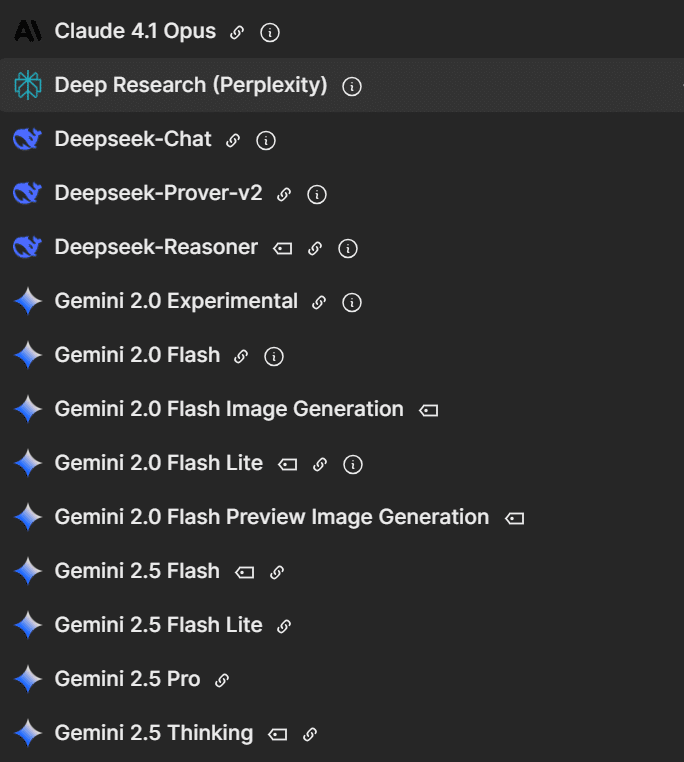Screen dimensions: 684x762
Task: Click tag icon next to Gemini 2.5 Flash
Action: (x=244, y=572)
